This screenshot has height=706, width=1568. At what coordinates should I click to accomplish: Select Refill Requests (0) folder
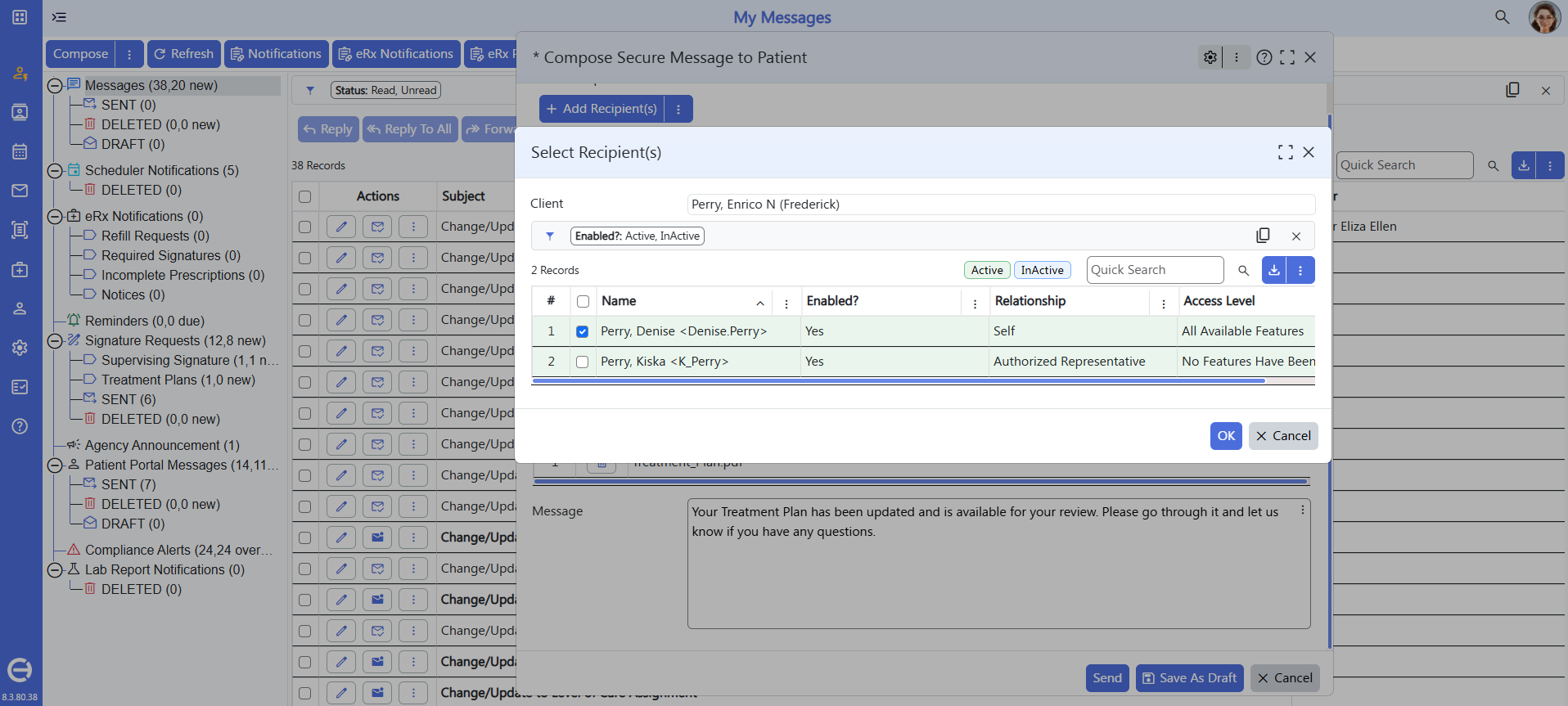pyautogui.click(x=155, y=236)
